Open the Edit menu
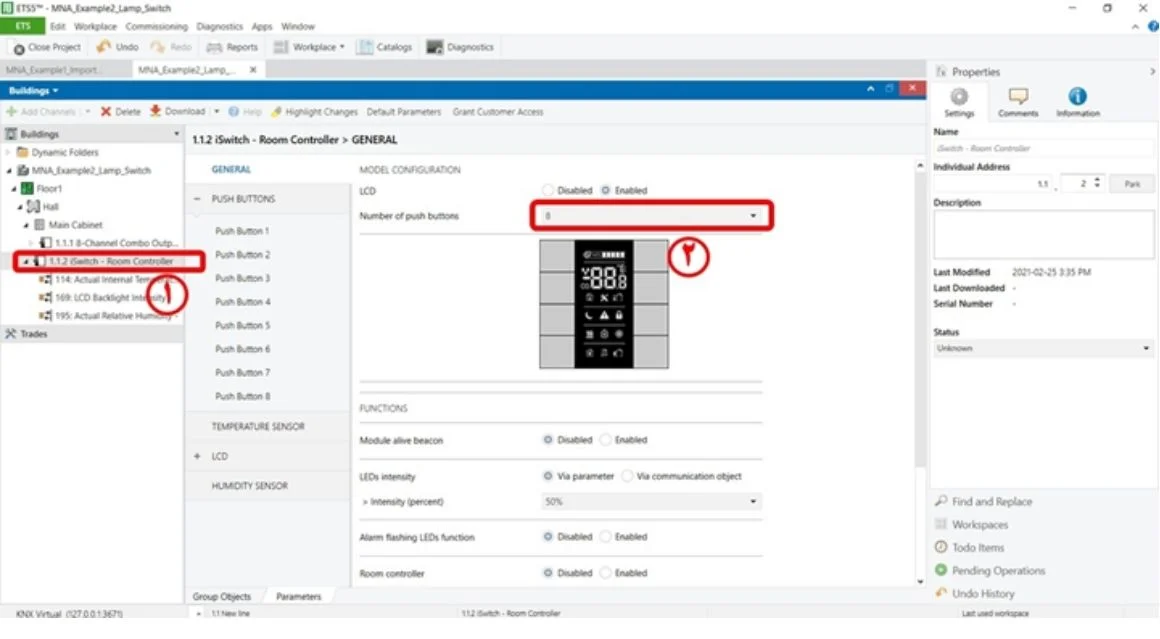Screen dimensions: 1160x639 click(58, 27)
